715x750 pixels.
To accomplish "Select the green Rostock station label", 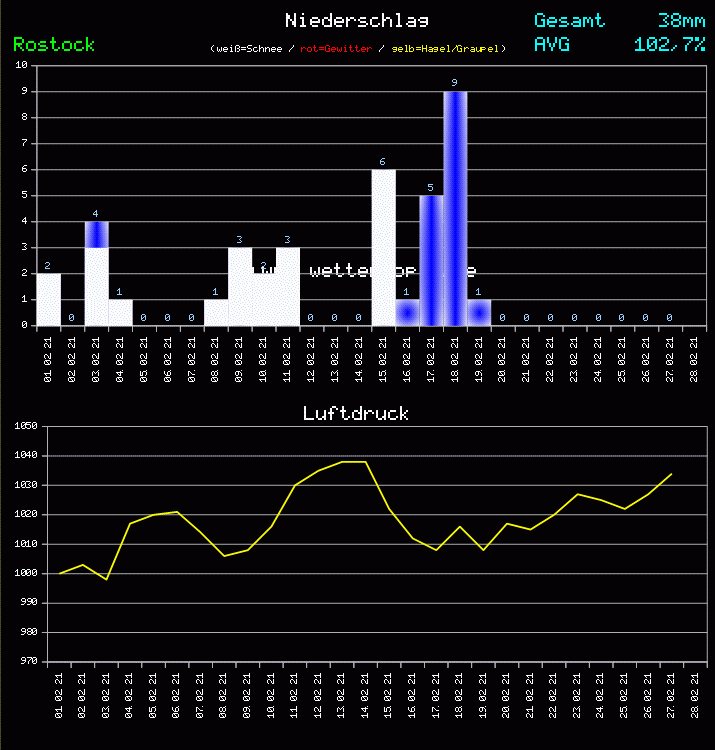I will 54,44.
